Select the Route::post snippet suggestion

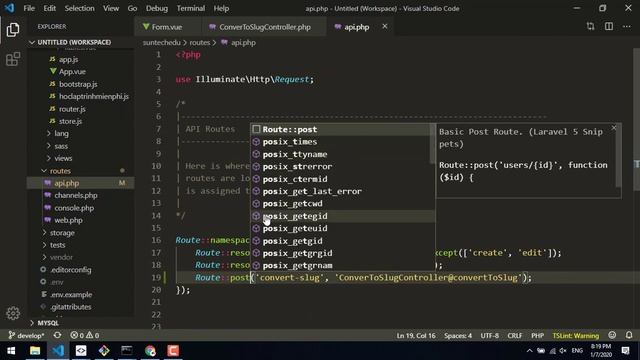coord(342,129)
